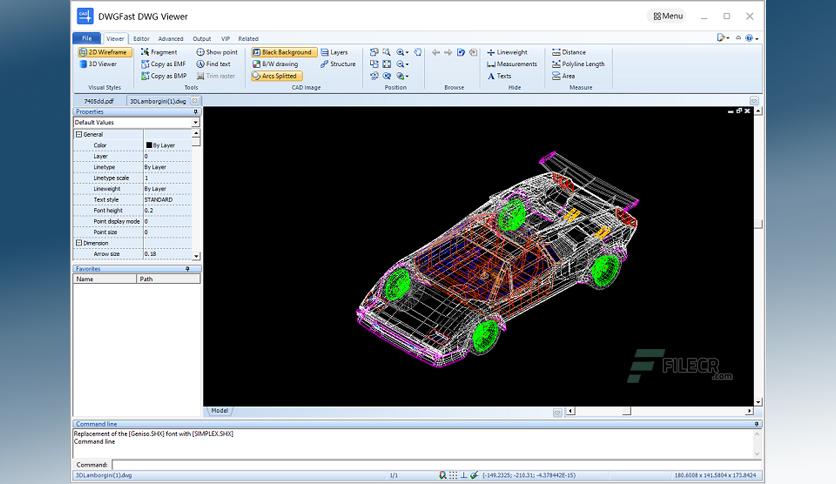The width and height of the screenshot is (836, 484).
Task: Click the Browse forward arrow
Action: tap(448, 52)
